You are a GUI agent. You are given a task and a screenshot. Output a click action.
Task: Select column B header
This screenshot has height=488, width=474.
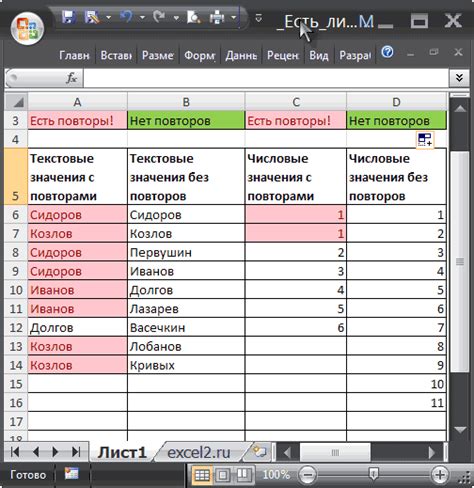(x=186, y=102)
